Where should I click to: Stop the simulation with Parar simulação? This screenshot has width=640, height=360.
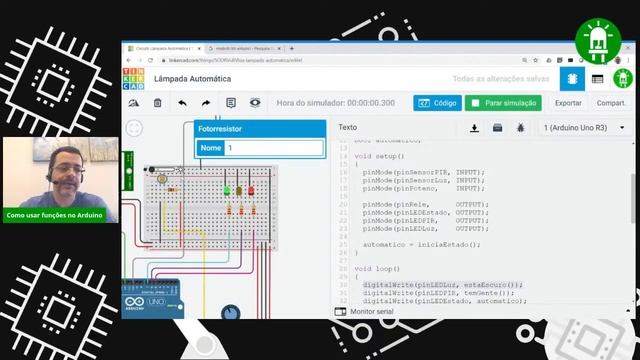point(503,103)
